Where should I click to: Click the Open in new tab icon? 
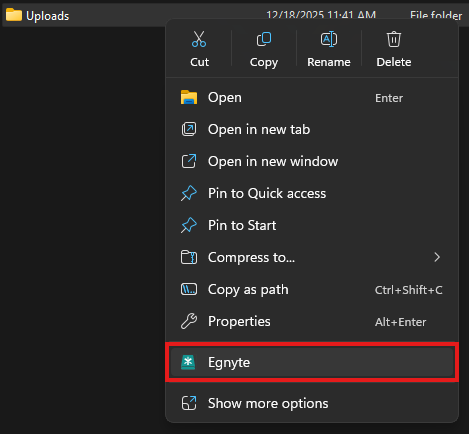(x=189, y=129)
